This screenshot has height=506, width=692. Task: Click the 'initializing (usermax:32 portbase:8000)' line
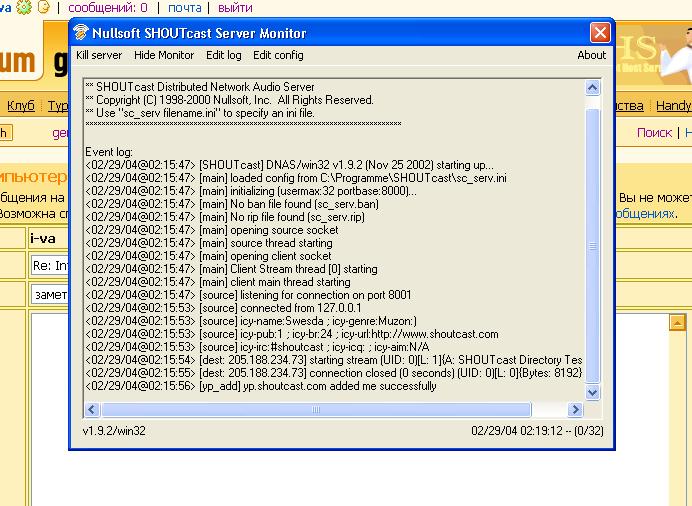[x=251, y=191]
